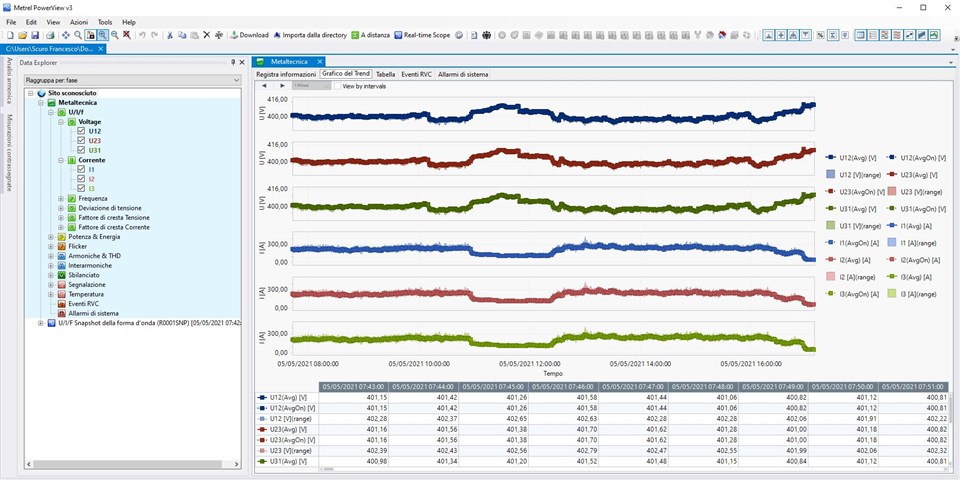Open the 'Eventi RVC' tab

(x=416, y=74)
